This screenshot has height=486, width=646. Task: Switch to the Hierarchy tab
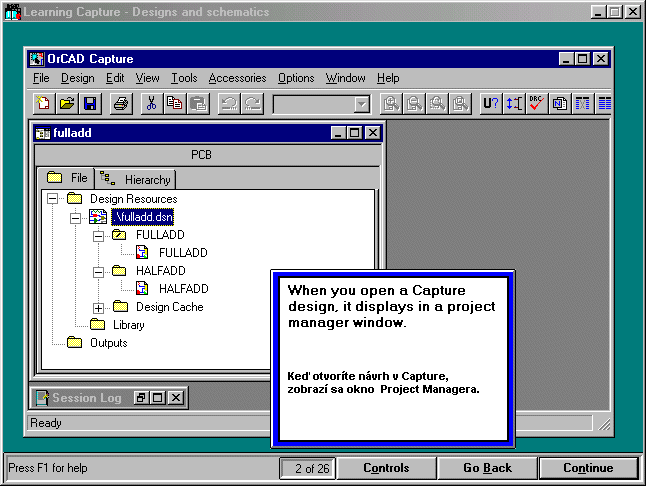click(136, 180)
